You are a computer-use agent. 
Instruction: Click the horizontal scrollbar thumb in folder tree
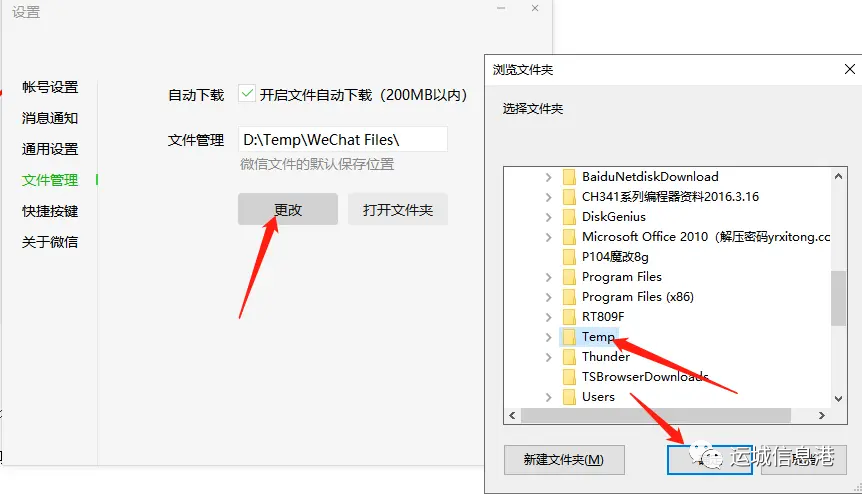(x=656, y=415)
